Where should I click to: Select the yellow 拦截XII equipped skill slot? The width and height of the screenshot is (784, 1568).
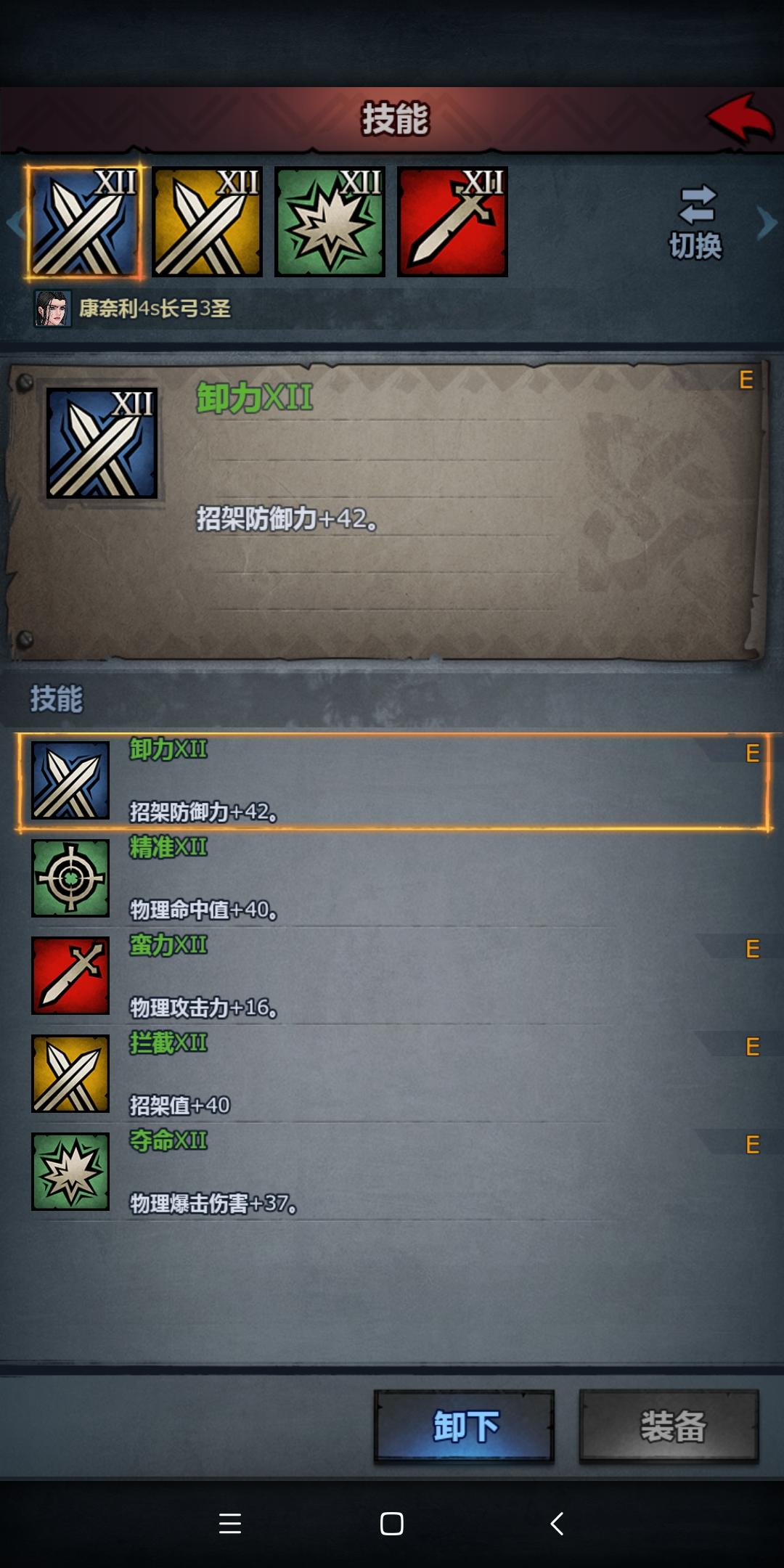coord(208,222)
